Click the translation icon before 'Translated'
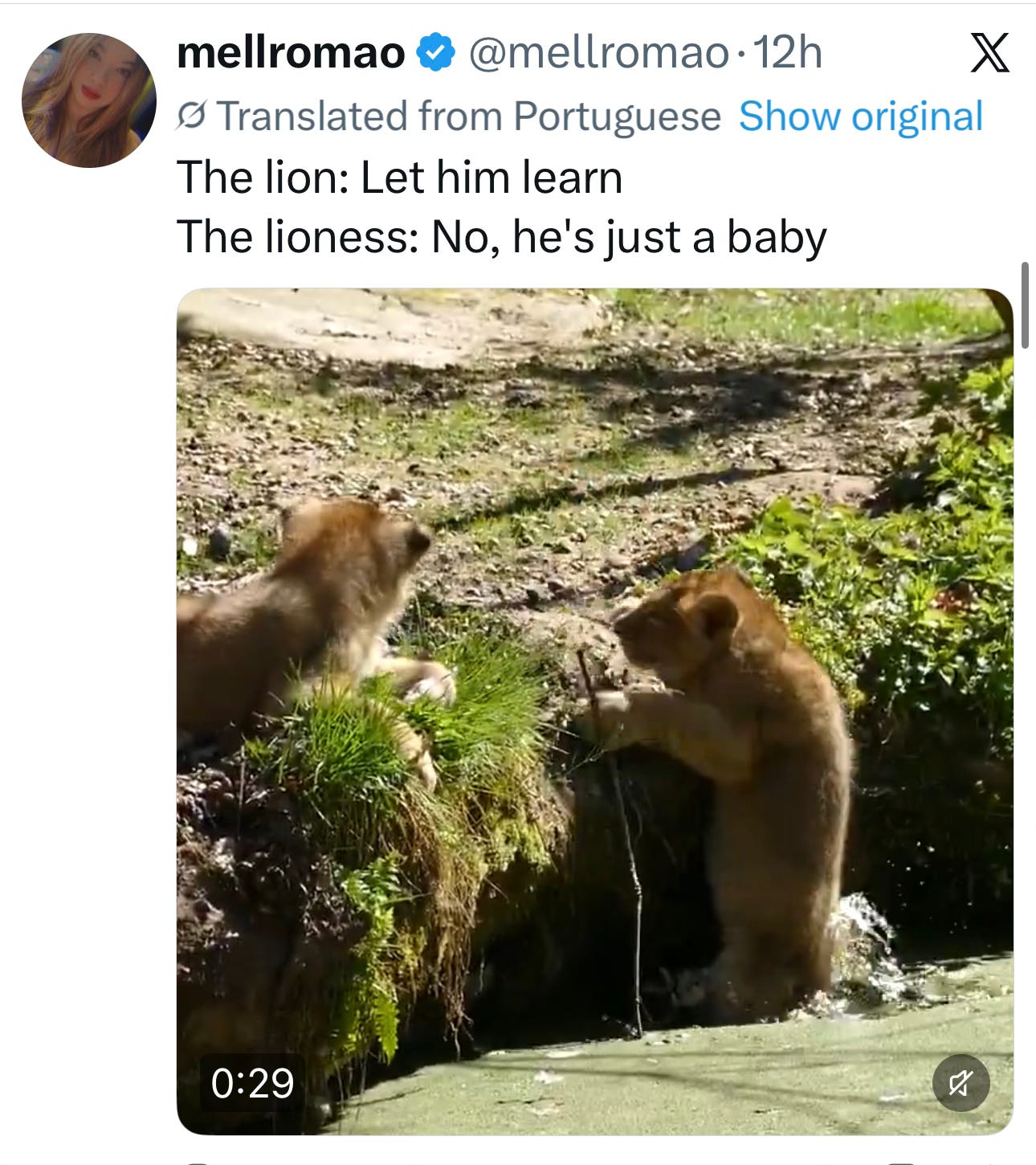1036x1165 pixels. (x=192, y=117)
